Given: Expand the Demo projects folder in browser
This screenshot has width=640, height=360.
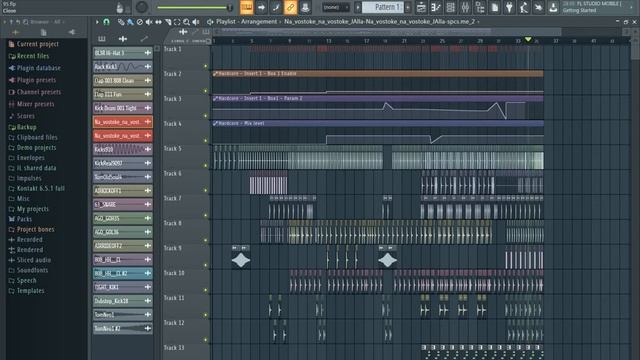Looking at the screenshot, I should [x=32, y=148].
